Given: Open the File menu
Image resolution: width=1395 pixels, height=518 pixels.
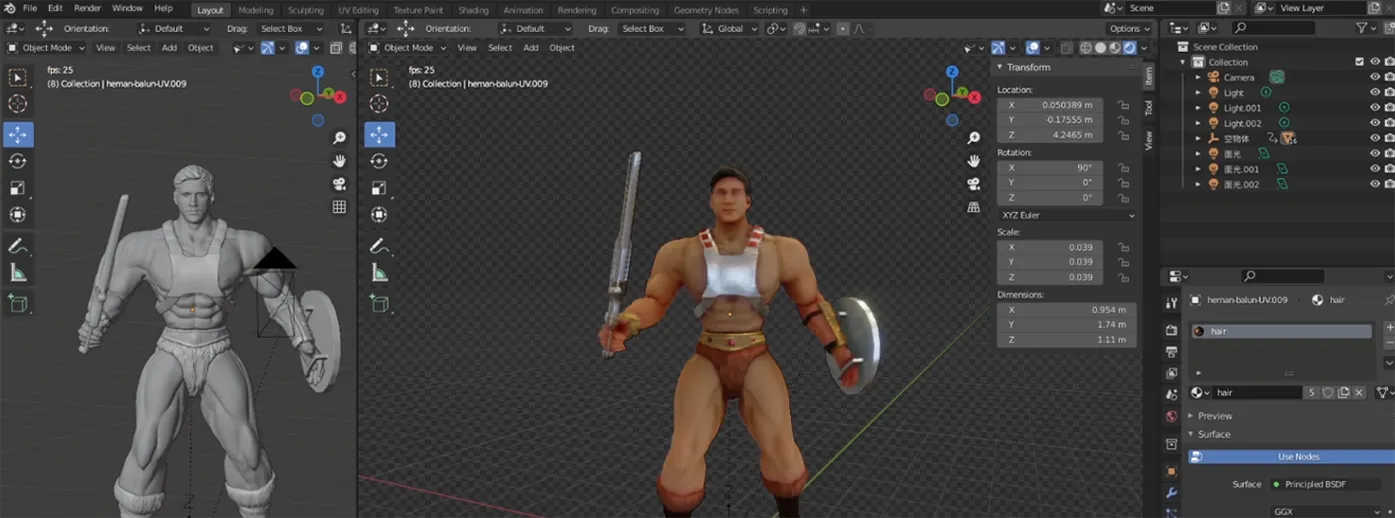Looking at the screenshot, I should coord(29,8).
